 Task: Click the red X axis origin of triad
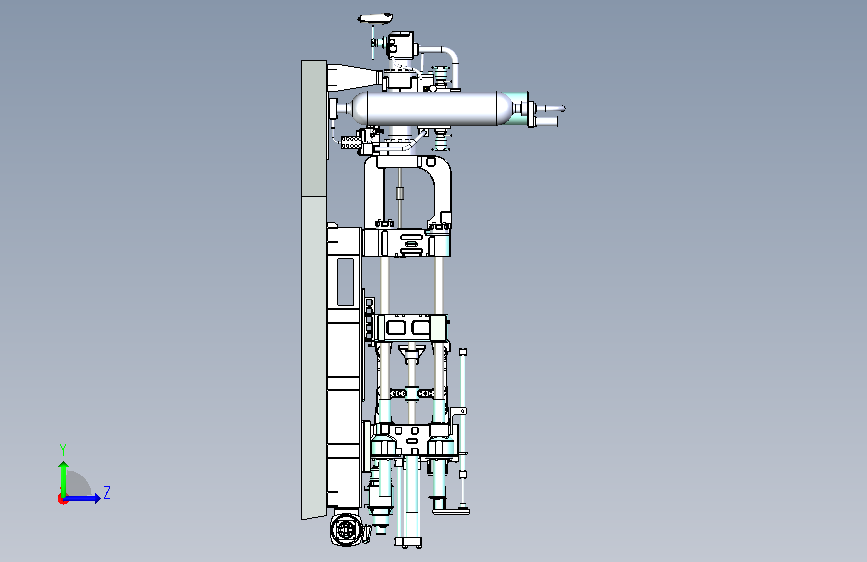[x=62, y=499]
